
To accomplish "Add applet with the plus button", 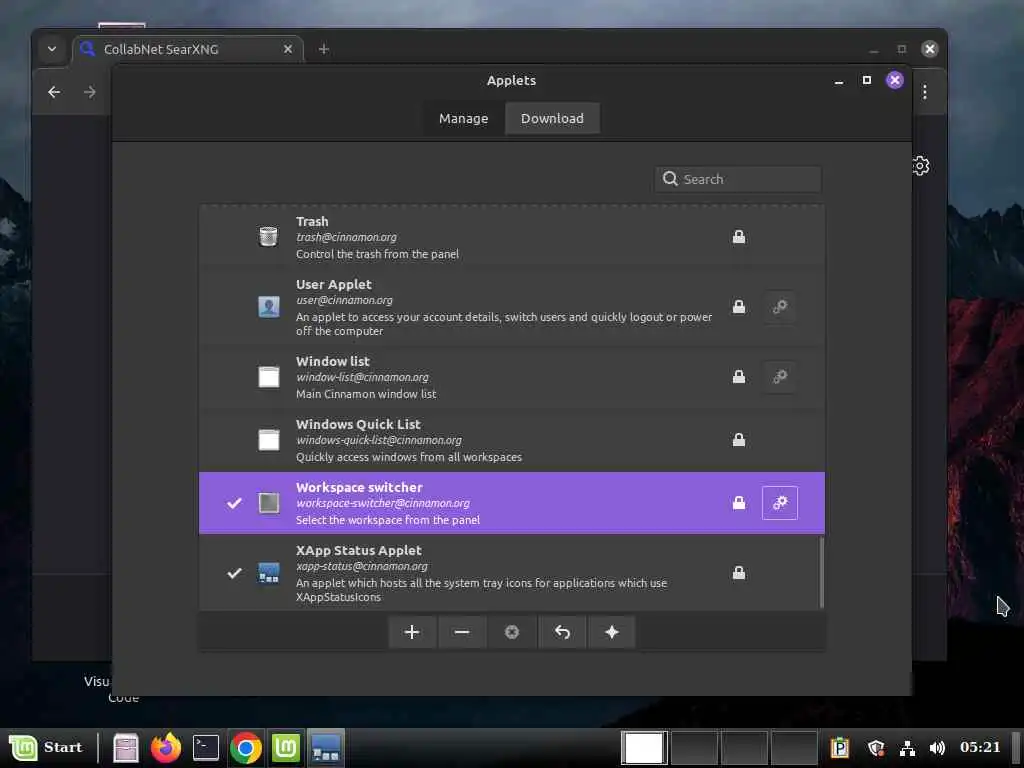I will click(x=412, y=632).
